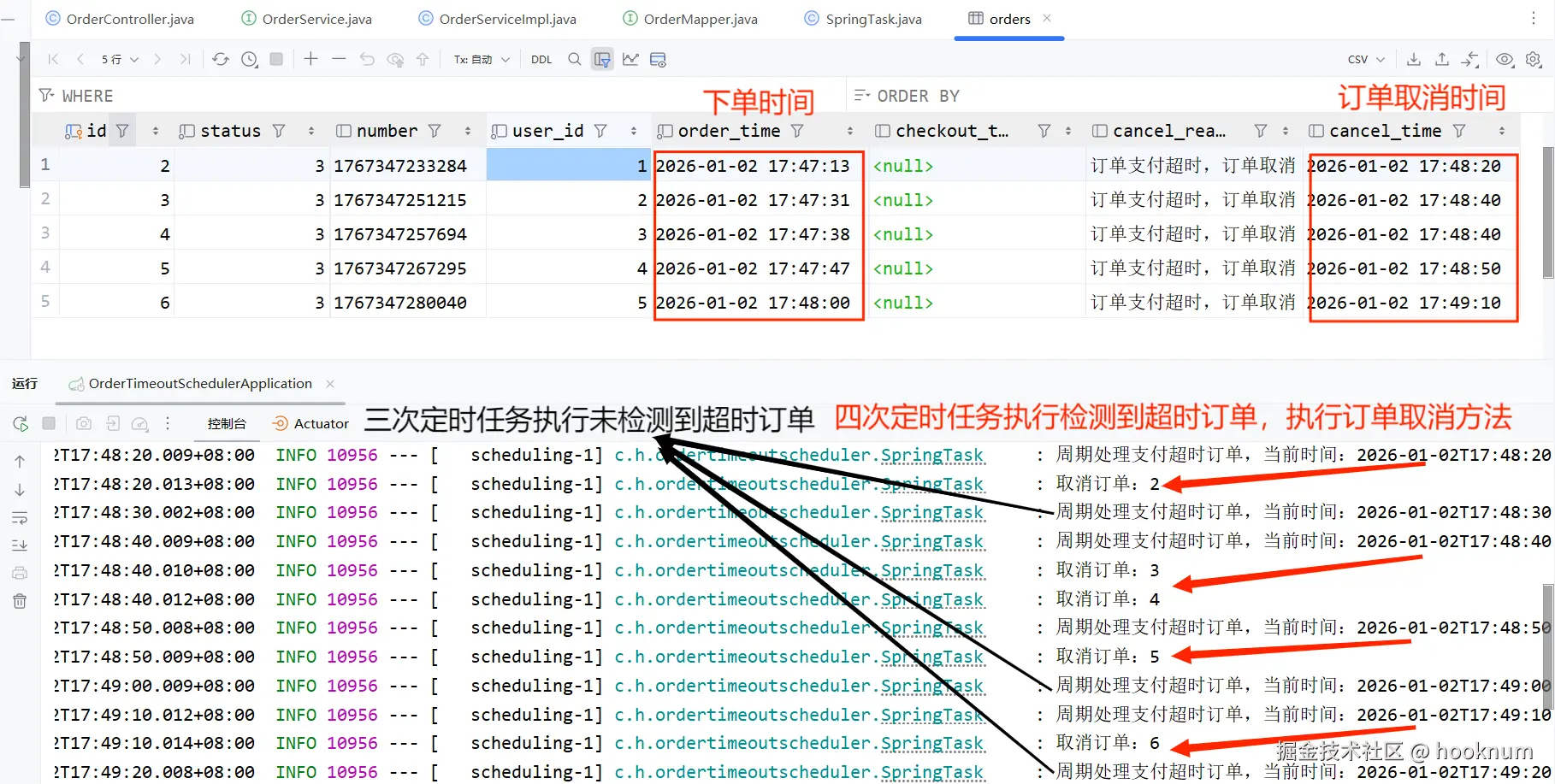The height and width of the screenshot is (784, 1555).
Task: Rerun OrderTimeoutSchedulerApplication
Action: 21,423
